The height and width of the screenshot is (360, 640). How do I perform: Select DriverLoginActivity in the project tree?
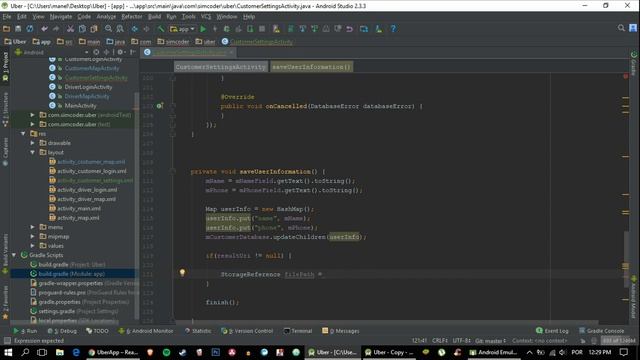click(88, 87)
